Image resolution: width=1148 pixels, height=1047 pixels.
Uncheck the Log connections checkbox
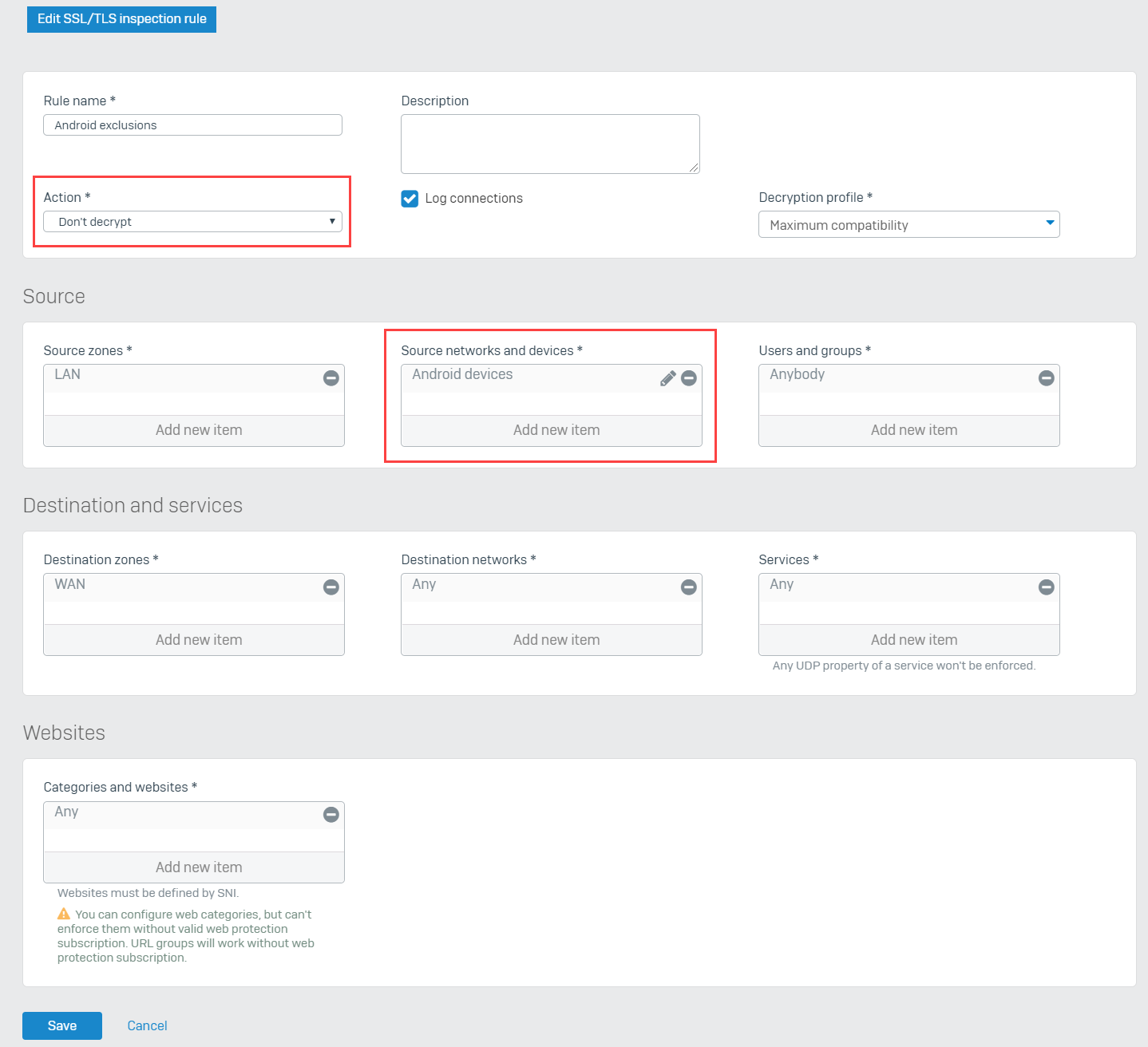[410, 198]
